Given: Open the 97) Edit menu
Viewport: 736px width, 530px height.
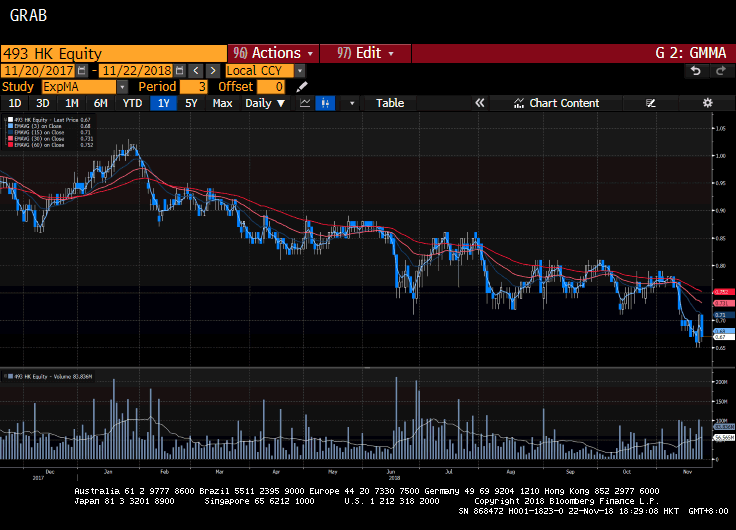Looking at the screenshot, I should [x=365, y=53].
